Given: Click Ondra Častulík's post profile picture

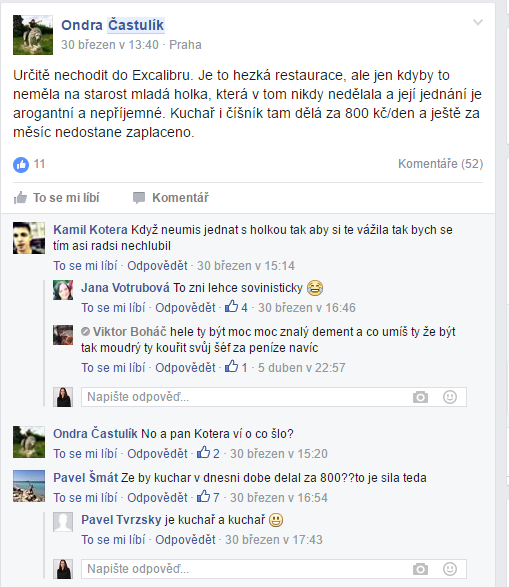Looking at the screenshot, I should [x=33, y=35].
